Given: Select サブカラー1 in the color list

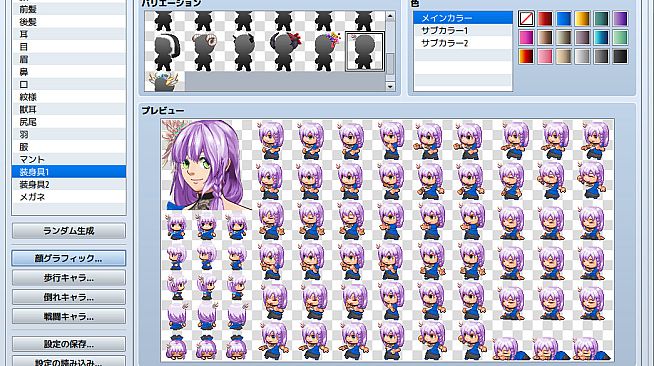Looking at the screenshot, I should 463,30.
